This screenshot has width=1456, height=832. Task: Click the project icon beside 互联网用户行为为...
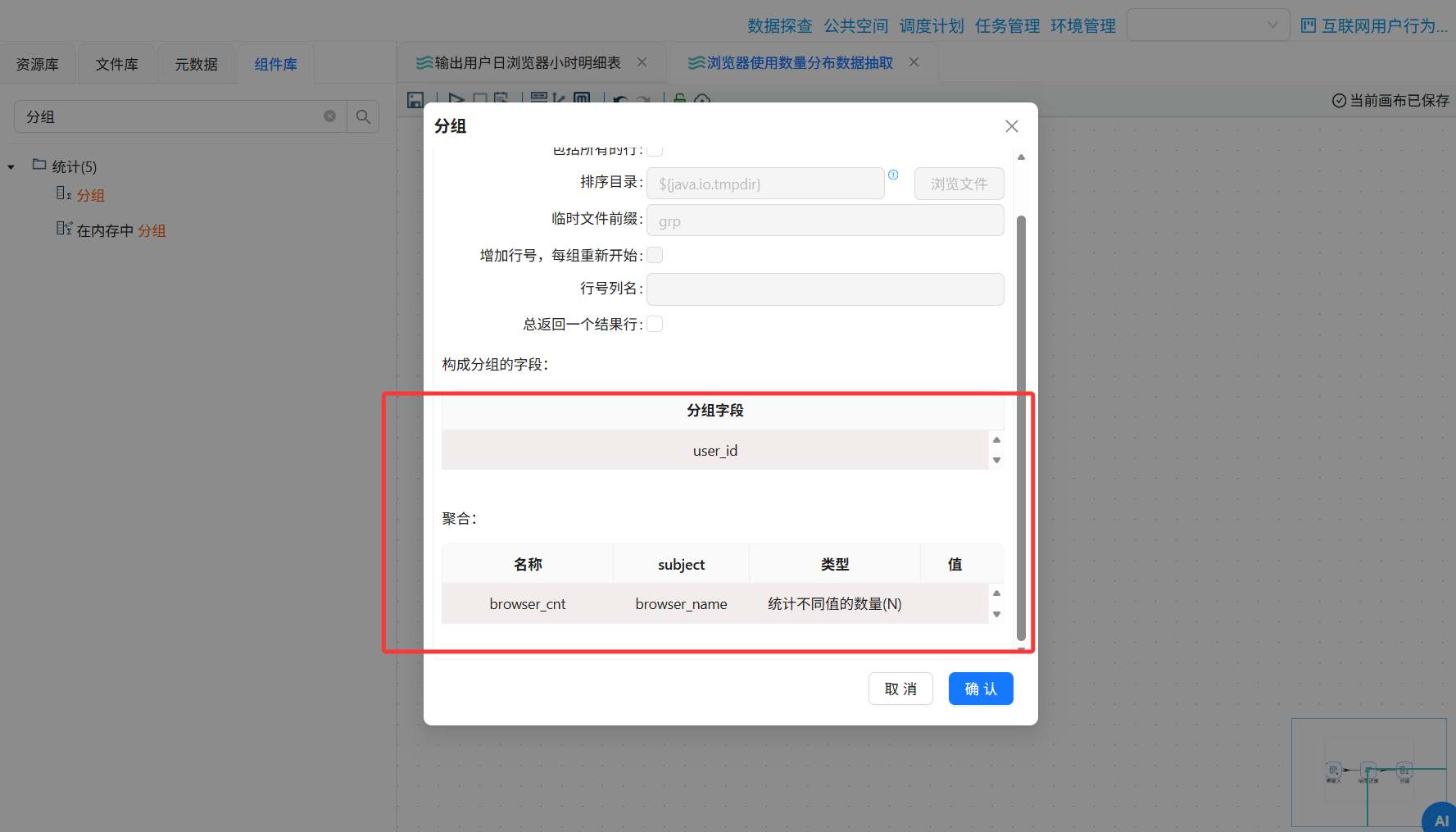[x=1309, y=25]
